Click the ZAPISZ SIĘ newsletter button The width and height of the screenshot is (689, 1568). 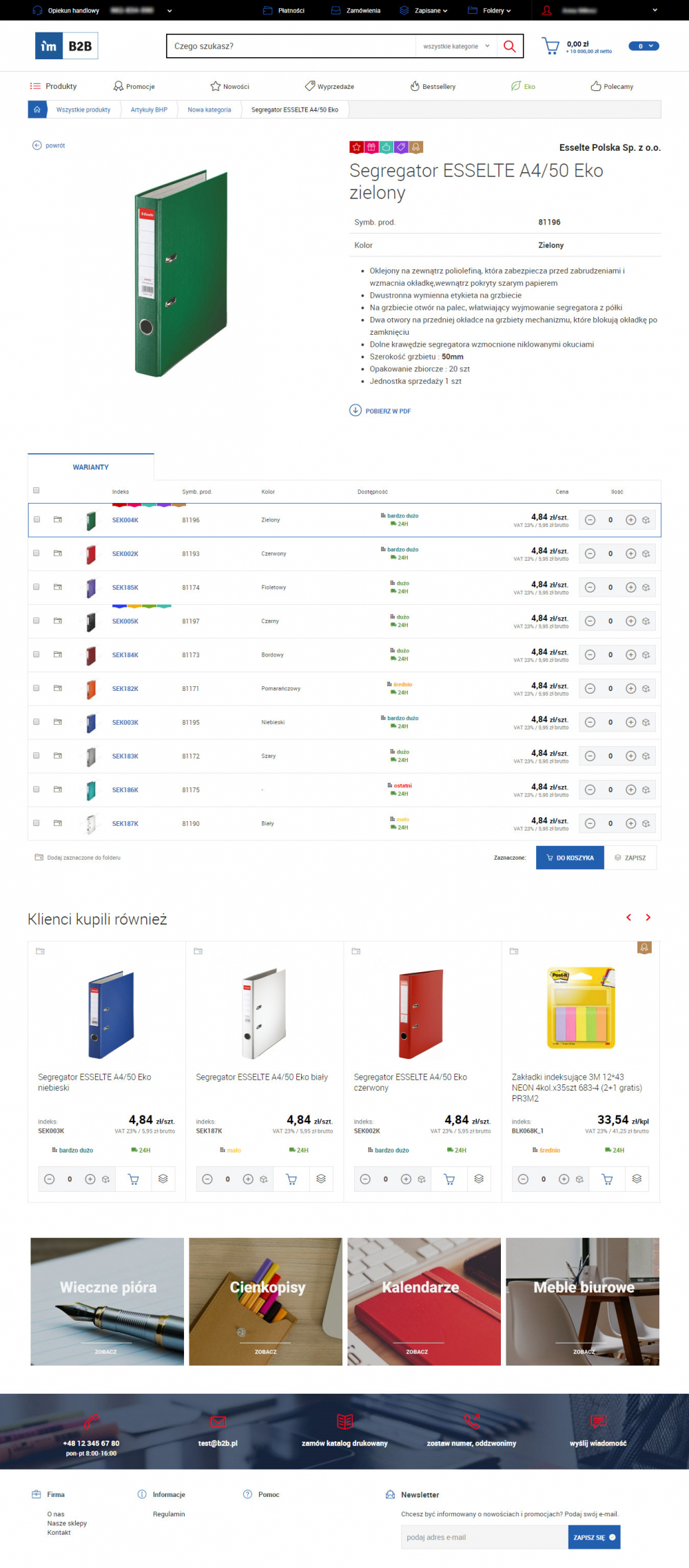click(594, 1537)
